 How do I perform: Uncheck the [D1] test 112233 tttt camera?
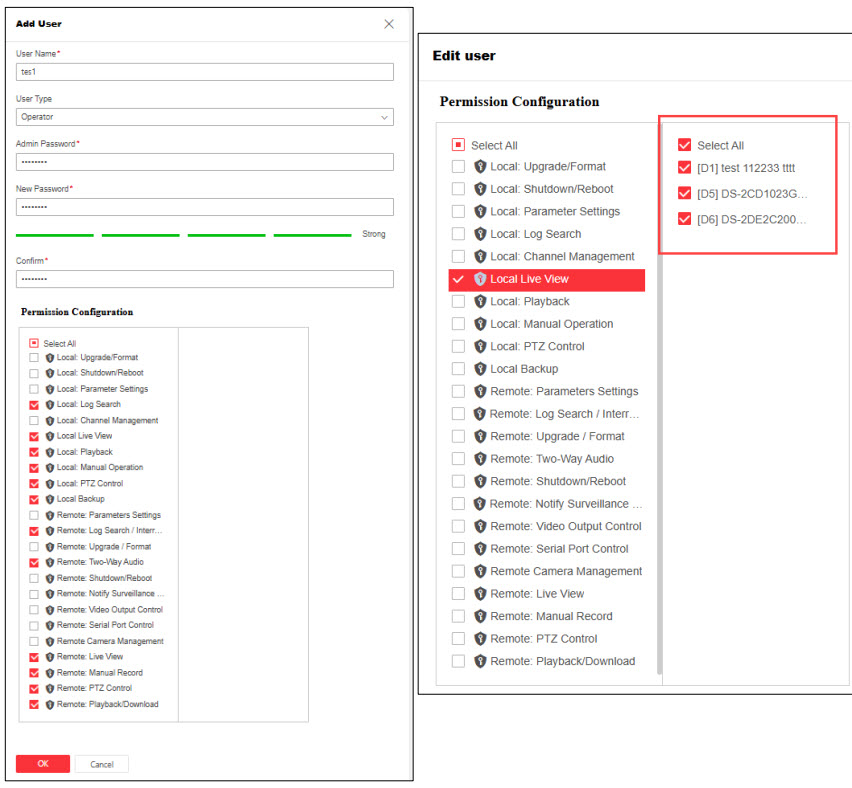[x=684, y=168]
